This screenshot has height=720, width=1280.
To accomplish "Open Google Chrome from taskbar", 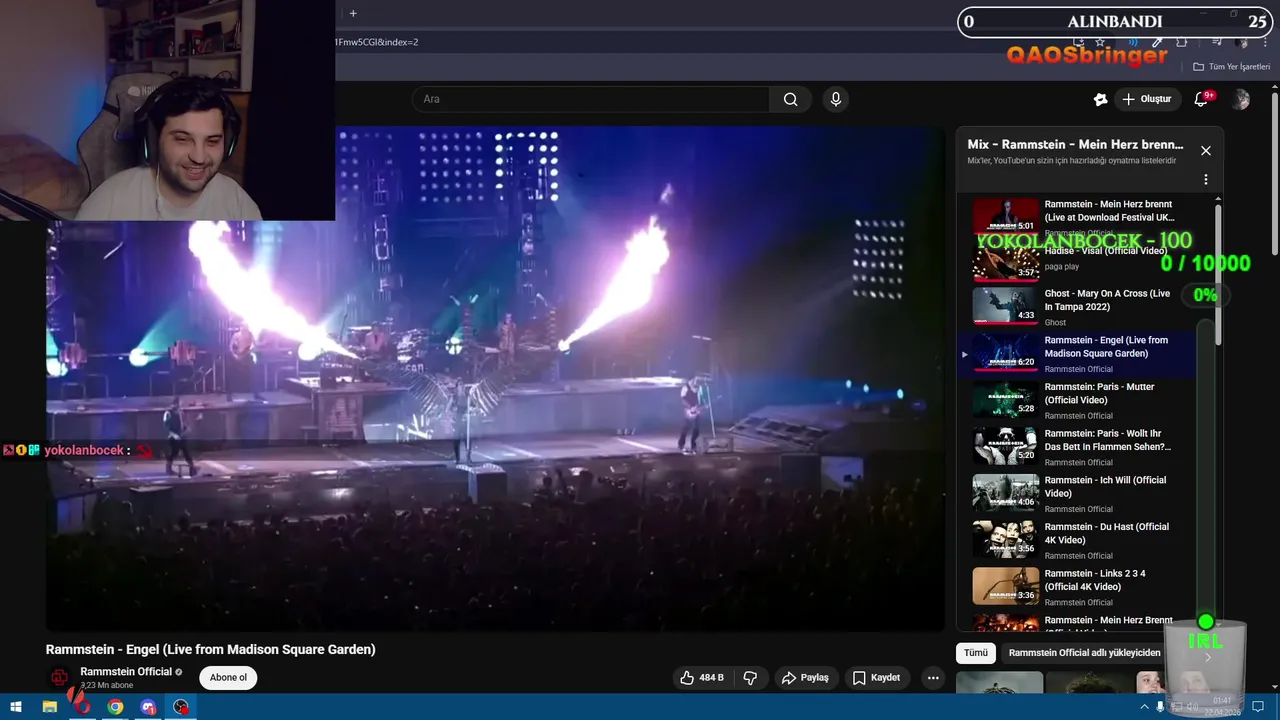I will coord(115,707).
